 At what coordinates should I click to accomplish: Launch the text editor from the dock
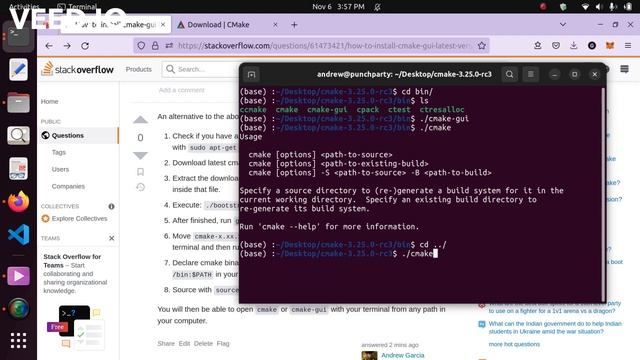[x=18, y=69]
